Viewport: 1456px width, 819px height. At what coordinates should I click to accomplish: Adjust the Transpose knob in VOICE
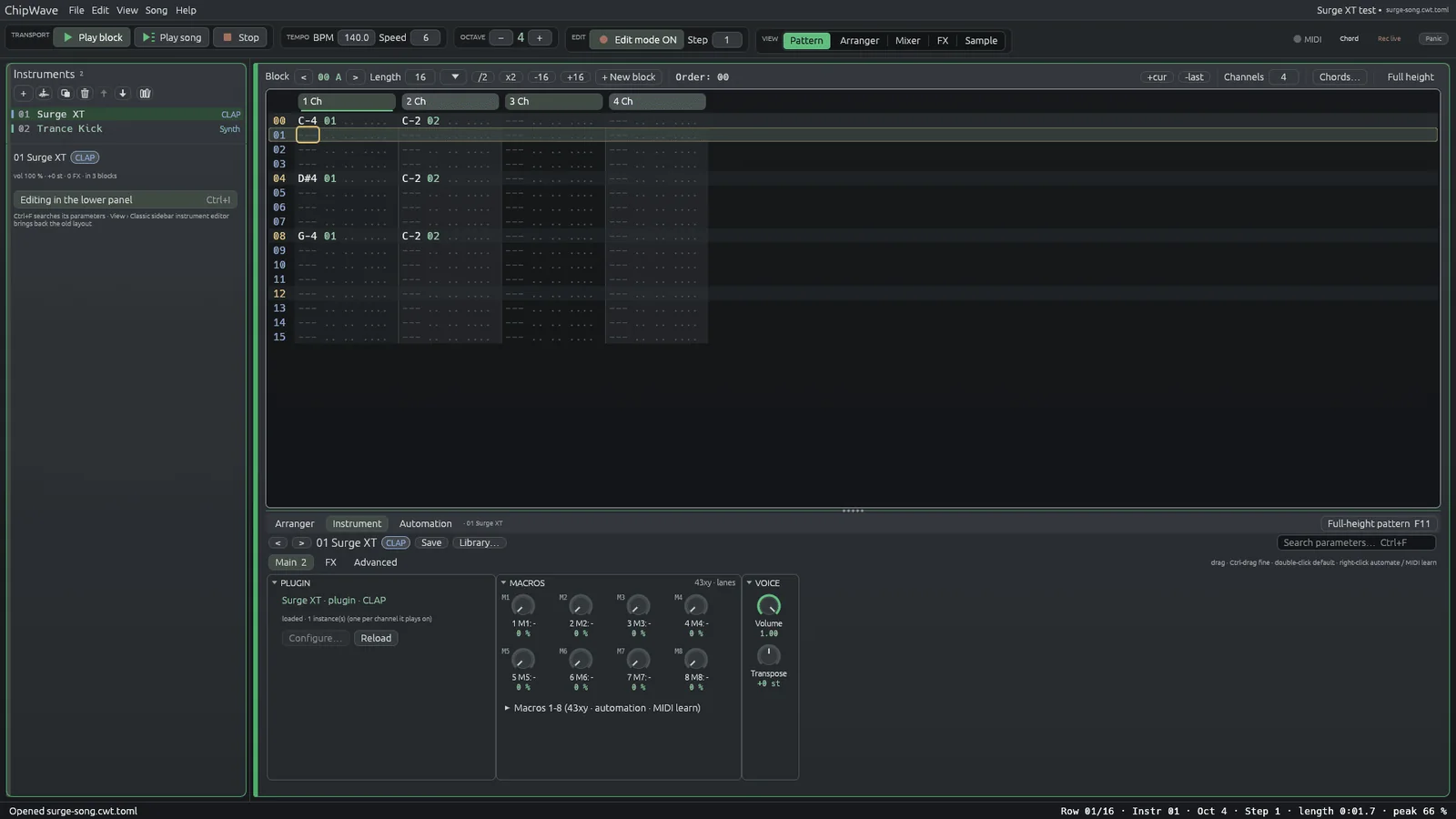click(x=769, y=655)
